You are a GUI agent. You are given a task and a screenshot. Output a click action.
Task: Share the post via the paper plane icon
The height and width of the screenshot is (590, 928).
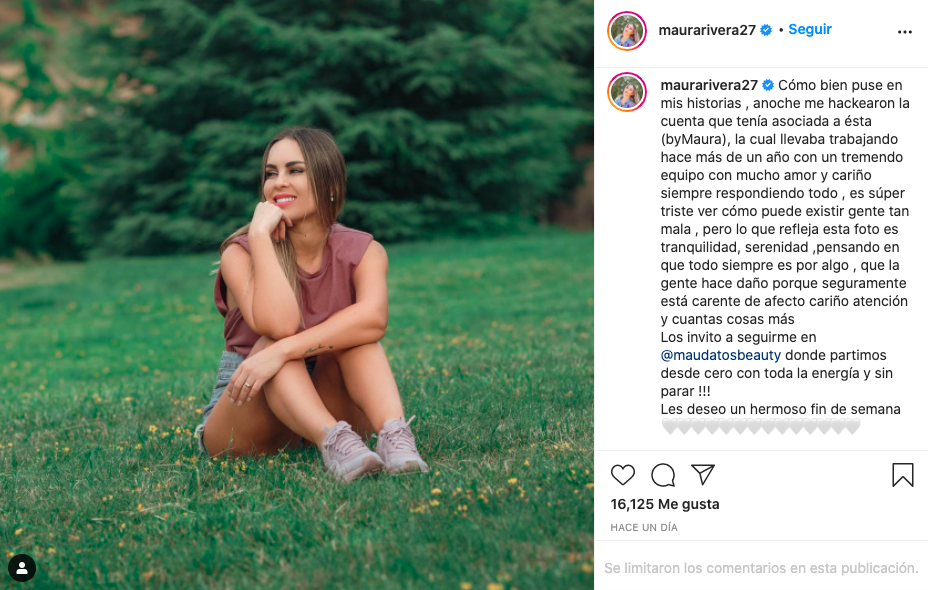(703, 474)
